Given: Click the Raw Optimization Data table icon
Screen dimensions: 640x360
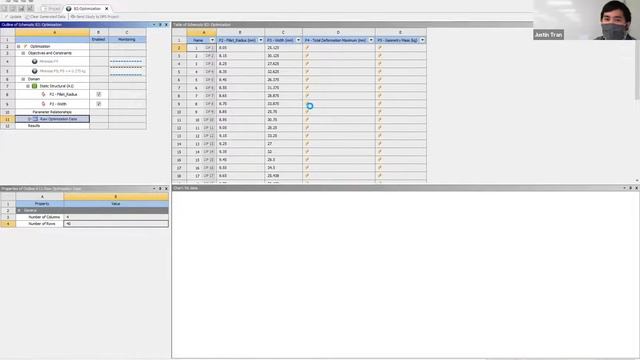Looking at the screenshot, I should (x=35, y=119).
